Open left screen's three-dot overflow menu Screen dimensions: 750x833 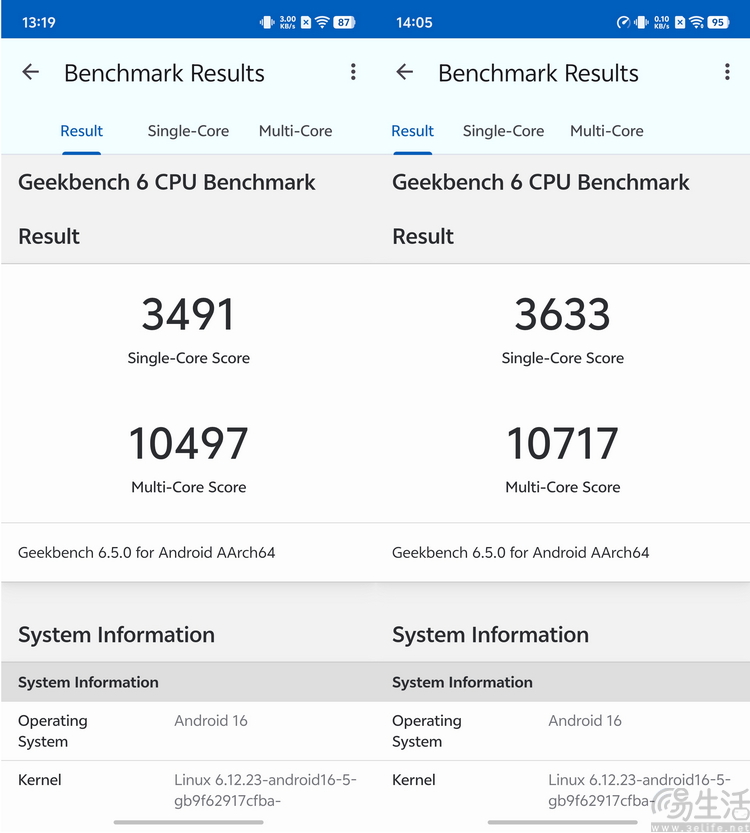pyautogui.click(x=353, y=72)
